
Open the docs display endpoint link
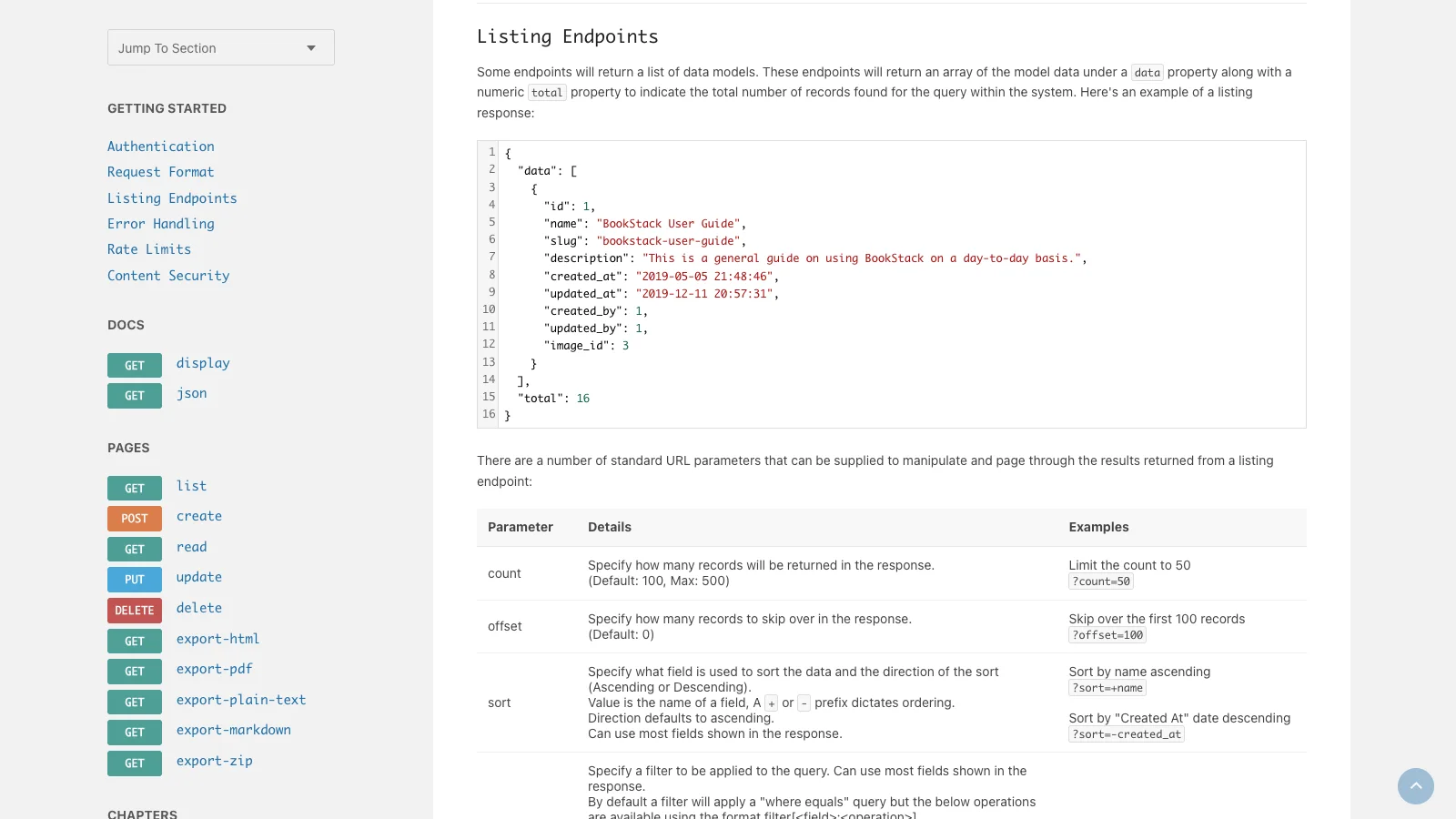203,363
